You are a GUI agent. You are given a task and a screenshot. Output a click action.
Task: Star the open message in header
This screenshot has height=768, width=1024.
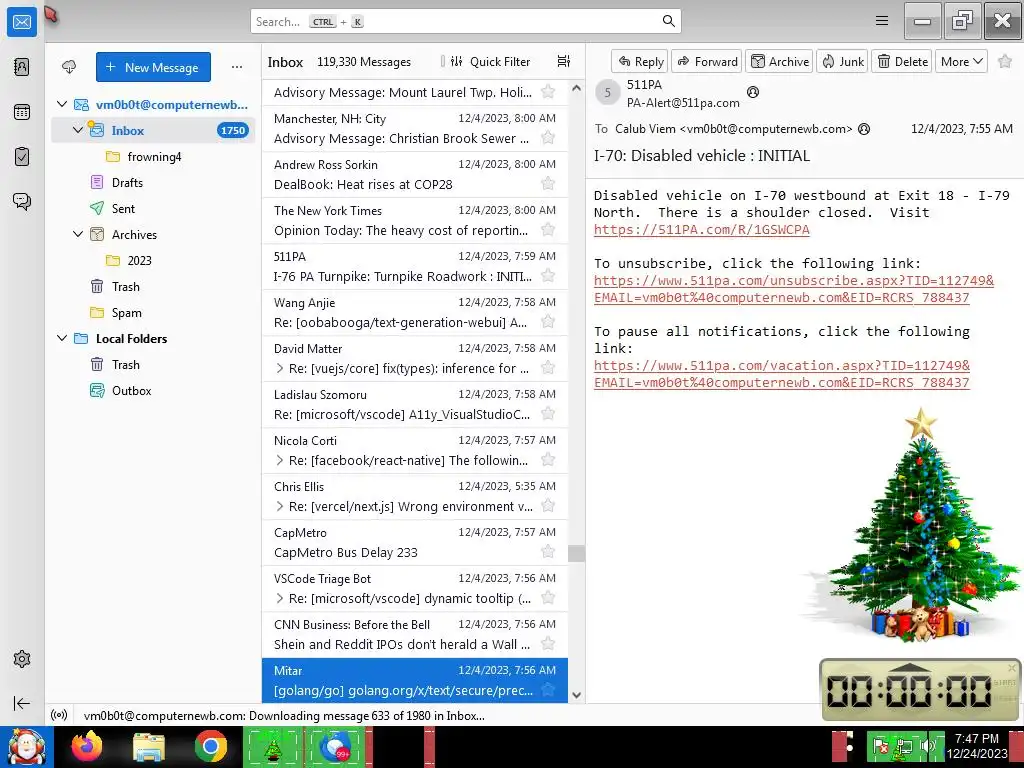1005,61
